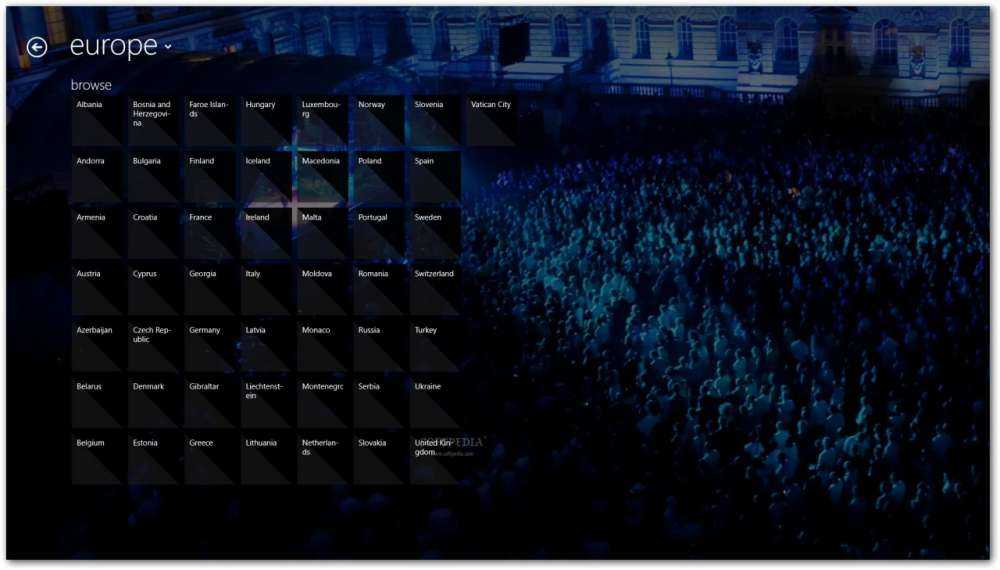Click the europe page title
The height and width of the screenshot is (570, 1000).
[x=114, y=46]
